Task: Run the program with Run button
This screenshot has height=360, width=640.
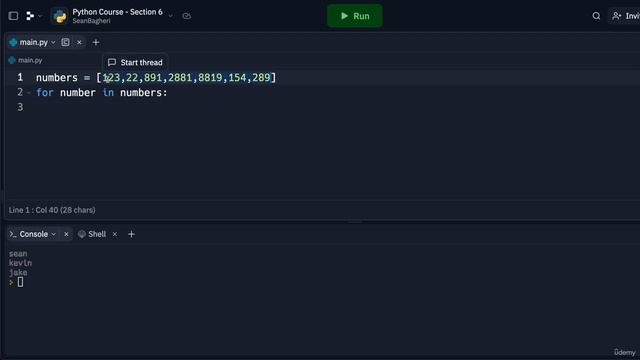Action: pyautogui.click(x=355, y=16)
